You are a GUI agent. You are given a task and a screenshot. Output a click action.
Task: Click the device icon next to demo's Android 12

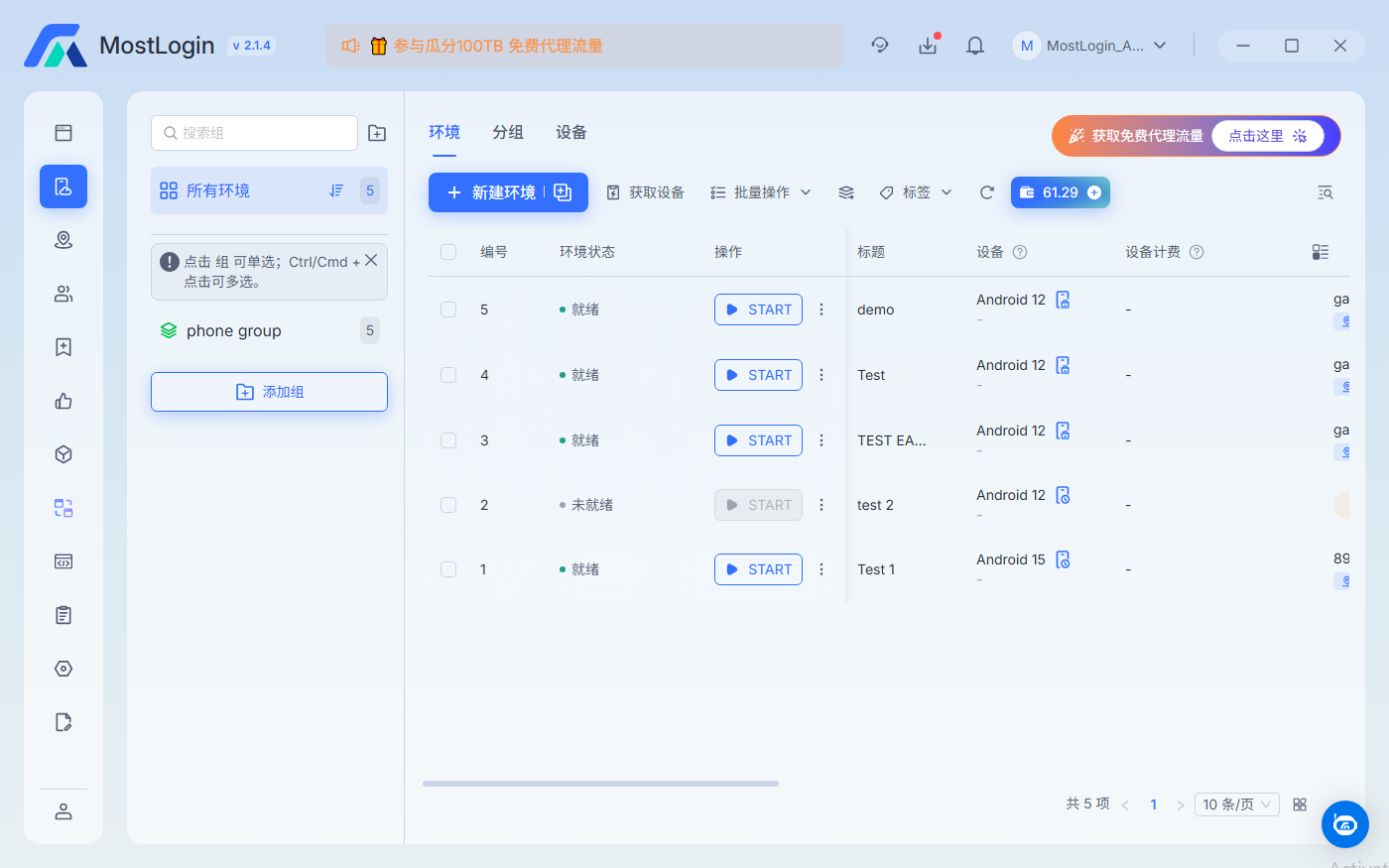pos(1064,300)
